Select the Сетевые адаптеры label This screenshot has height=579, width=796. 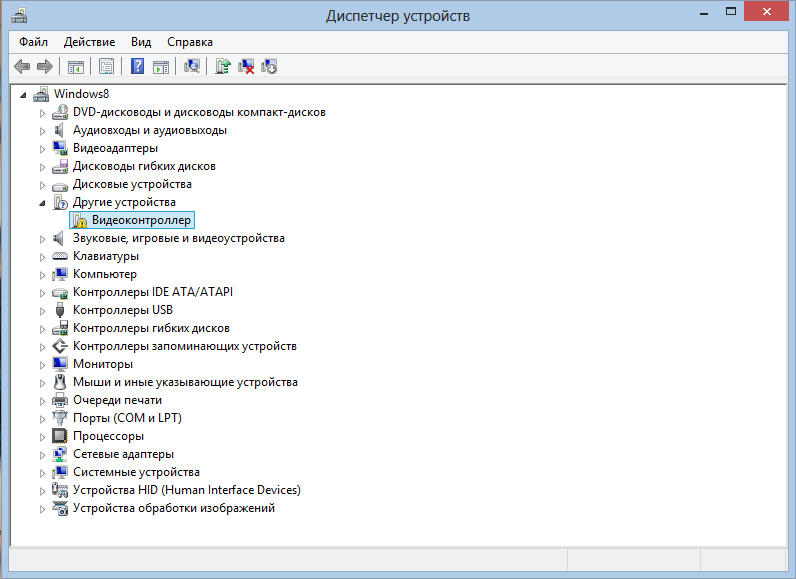(123, 454)
